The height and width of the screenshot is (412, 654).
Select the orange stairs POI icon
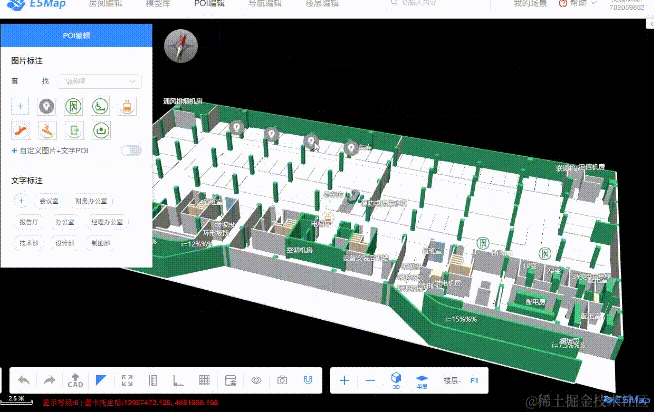(x=47, y=131)
